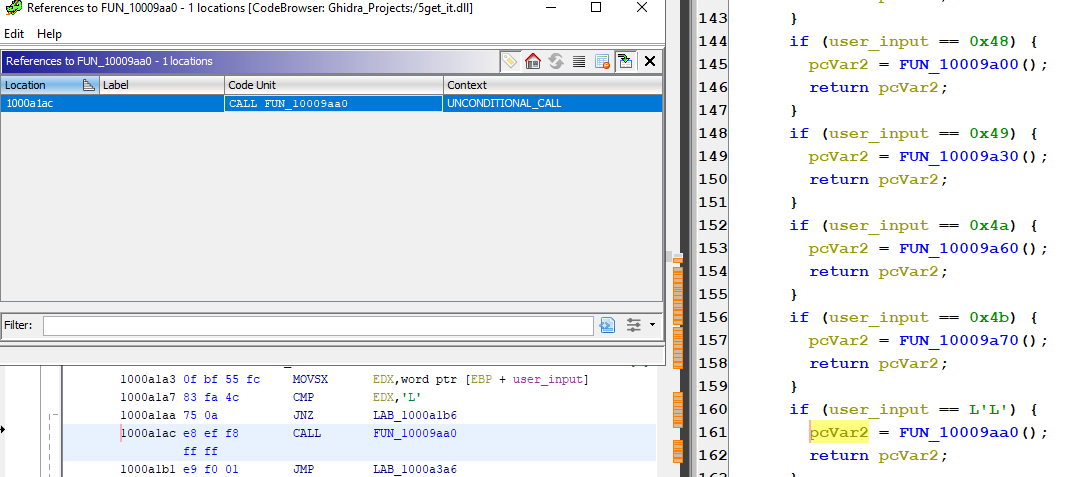Click the blue filter-history icon beside Filter field
The image size is (1083, 477).
pos(607,325)
